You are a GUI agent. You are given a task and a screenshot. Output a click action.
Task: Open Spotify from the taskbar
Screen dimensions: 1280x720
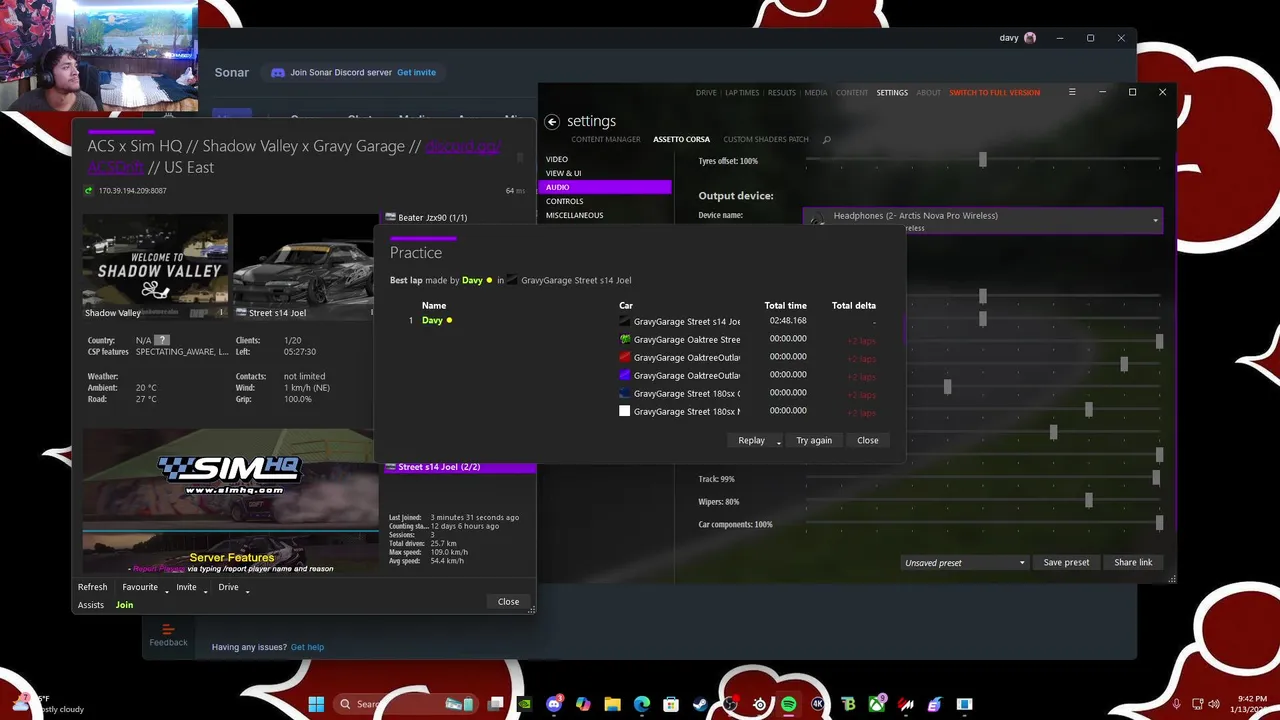[788, 704]
